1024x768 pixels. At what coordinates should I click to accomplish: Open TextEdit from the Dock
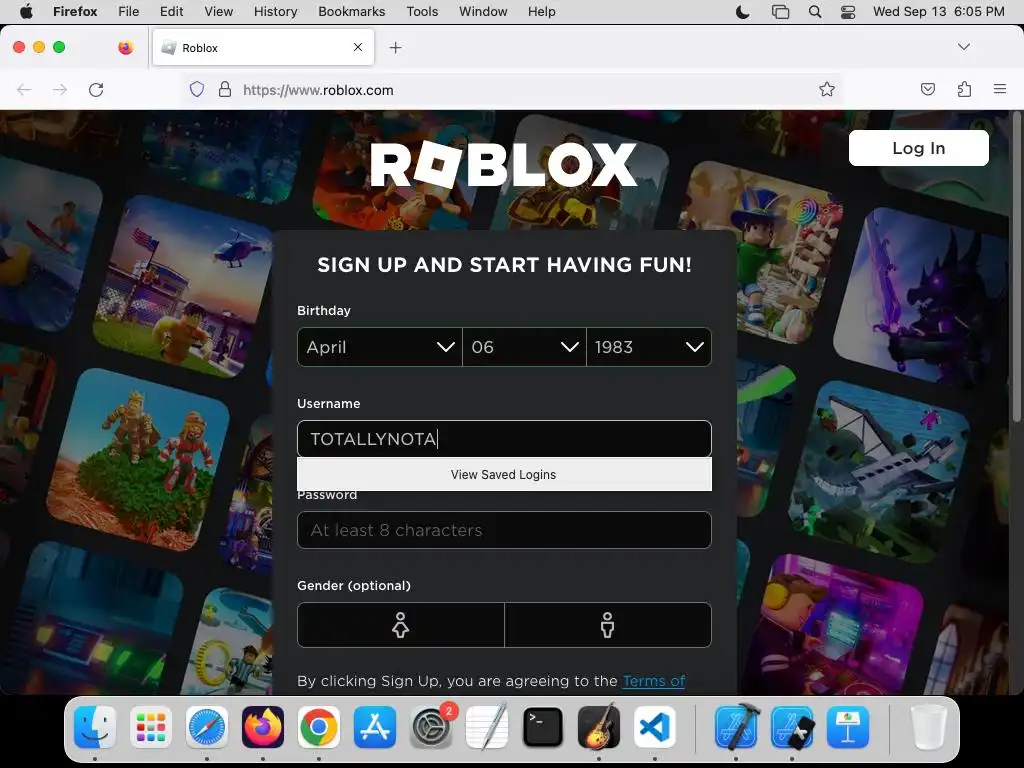coord(487,727)
